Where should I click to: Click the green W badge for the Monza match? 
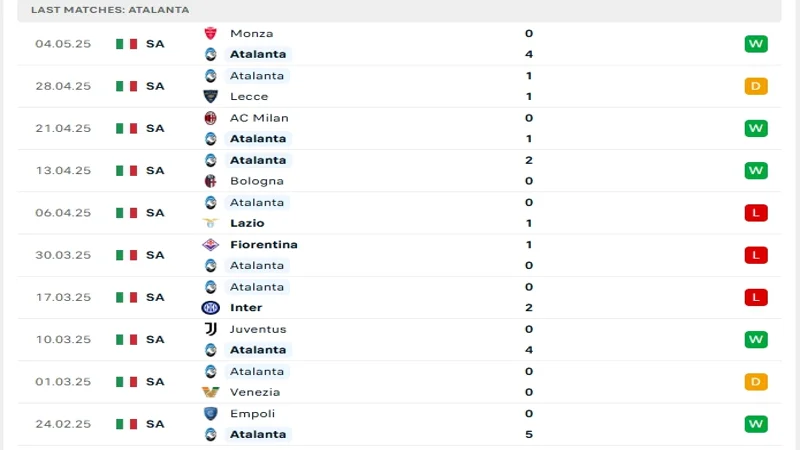coord(755,44)
